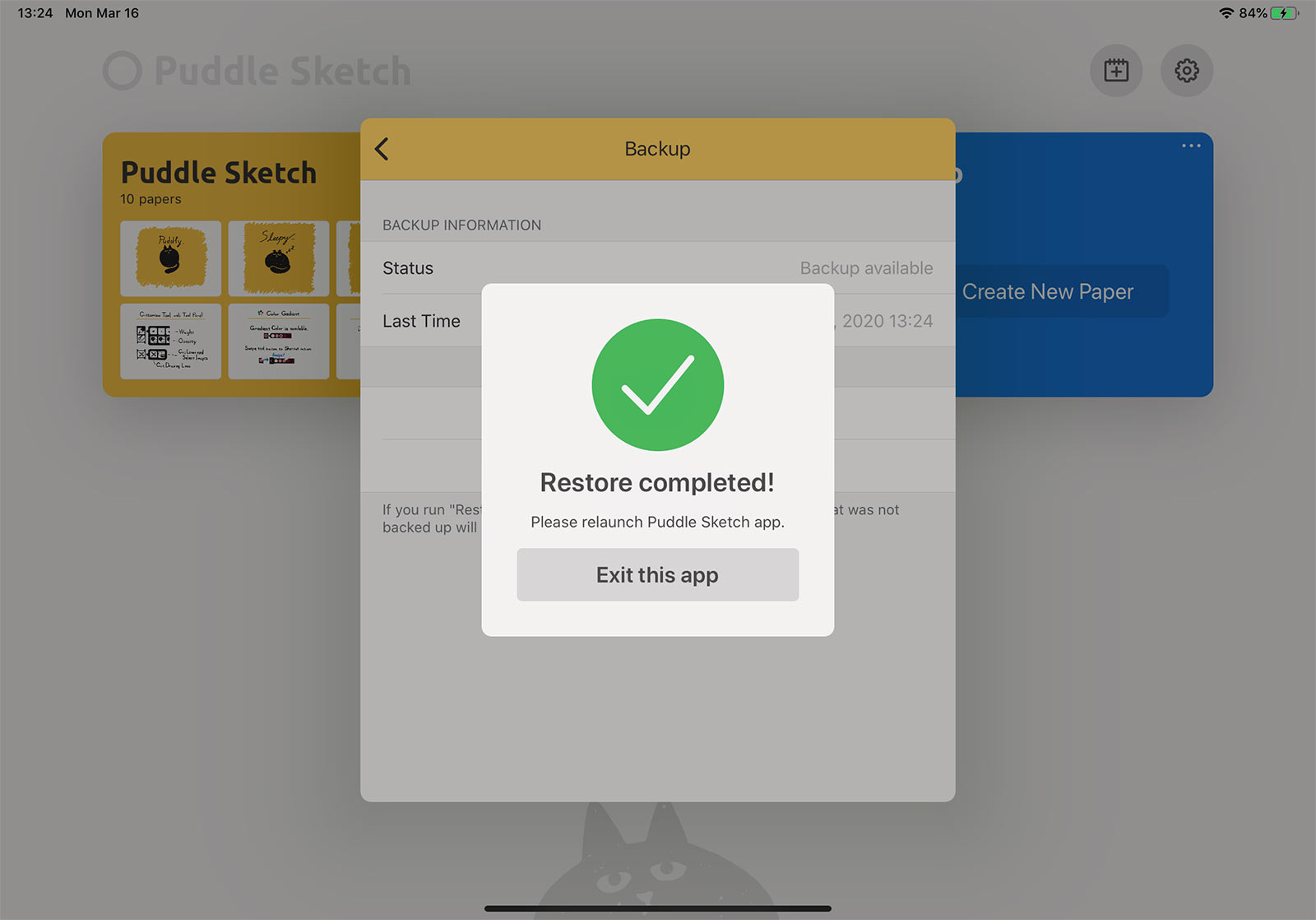Click the Backup panel title
This screenshot has height=920, width=1316.
pyautogui.click(x=657, y=149)
